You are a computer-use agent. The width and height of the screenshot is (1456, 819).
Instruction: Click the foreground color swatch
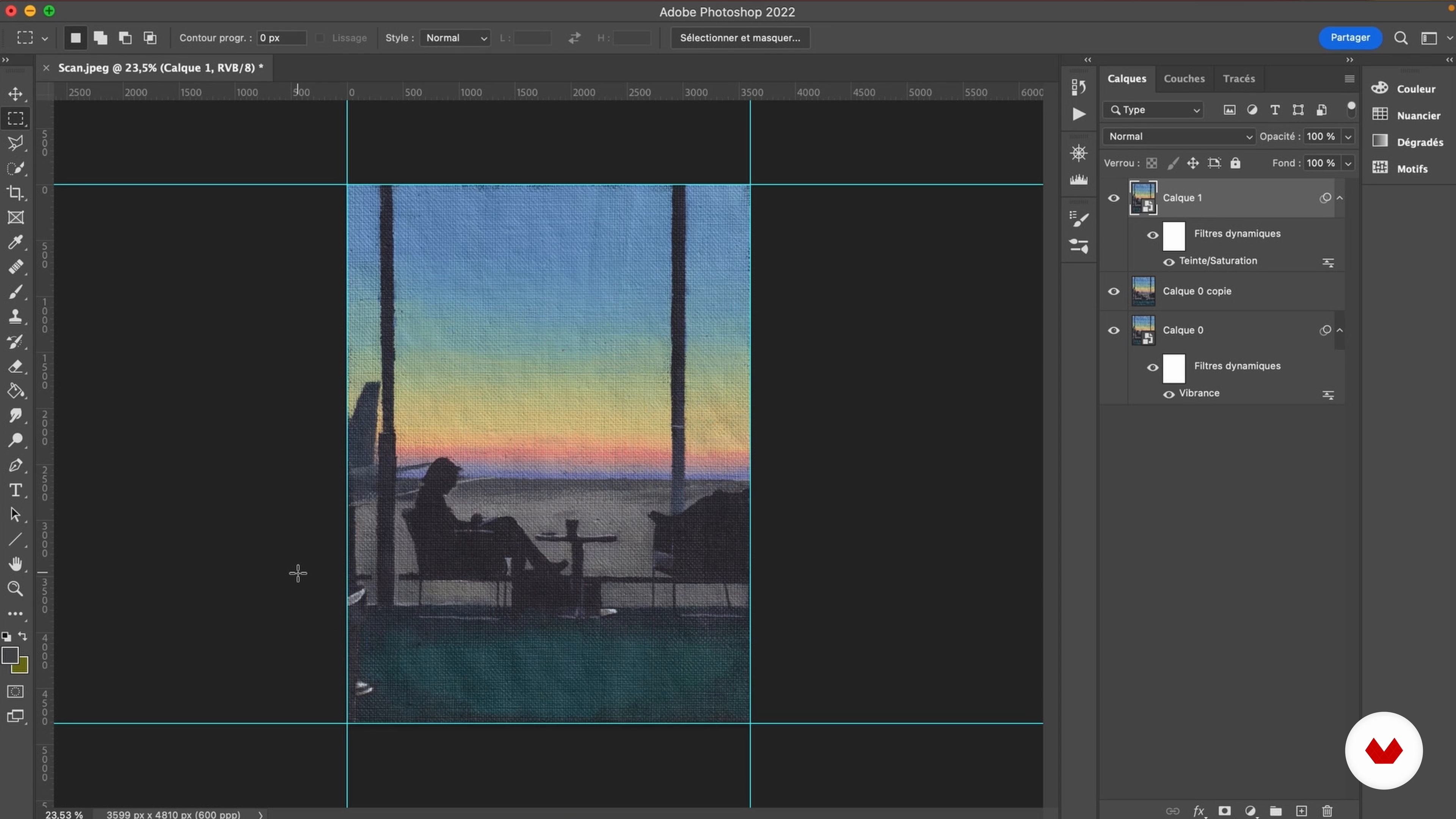click(x=9, y=656)
